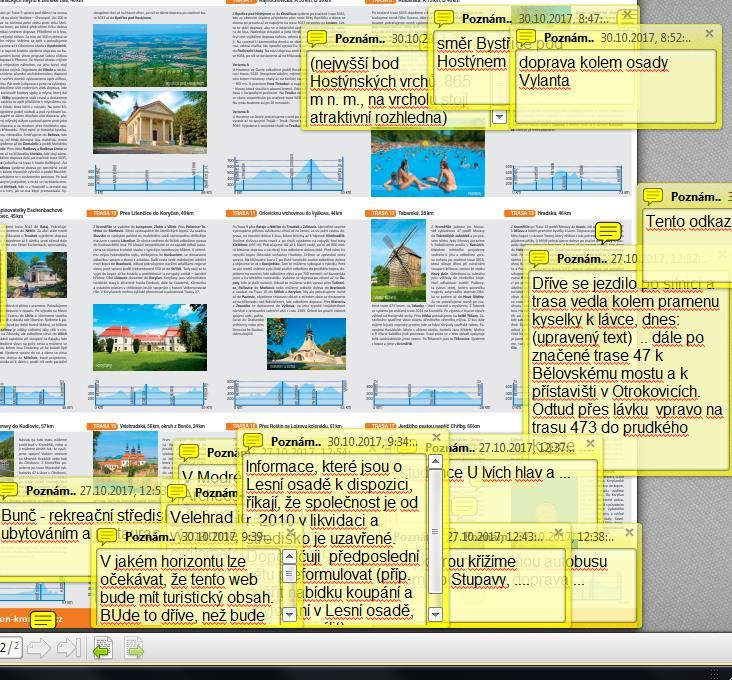Click the wooden windmill photo

398,260
